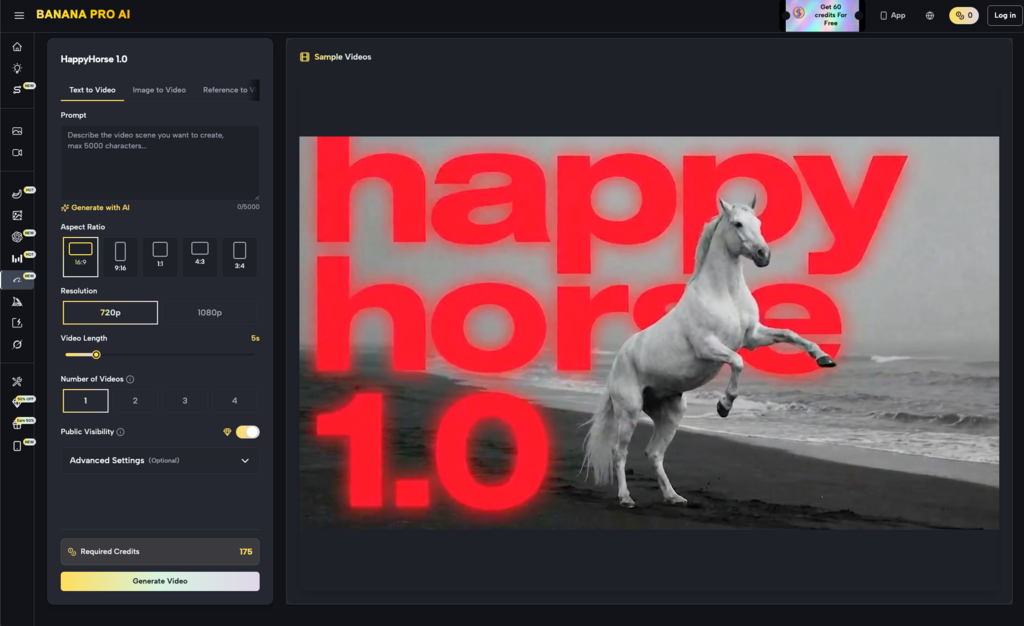This screenshot has width=1024, height=626.
Task: Open the image tool in sidebar
Action: (x=17, y=131)
